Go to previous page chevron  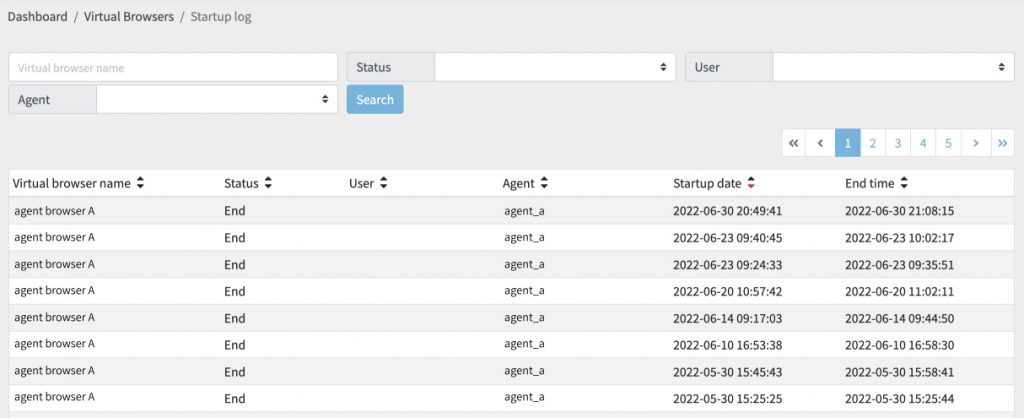click(x=820, y=143)
